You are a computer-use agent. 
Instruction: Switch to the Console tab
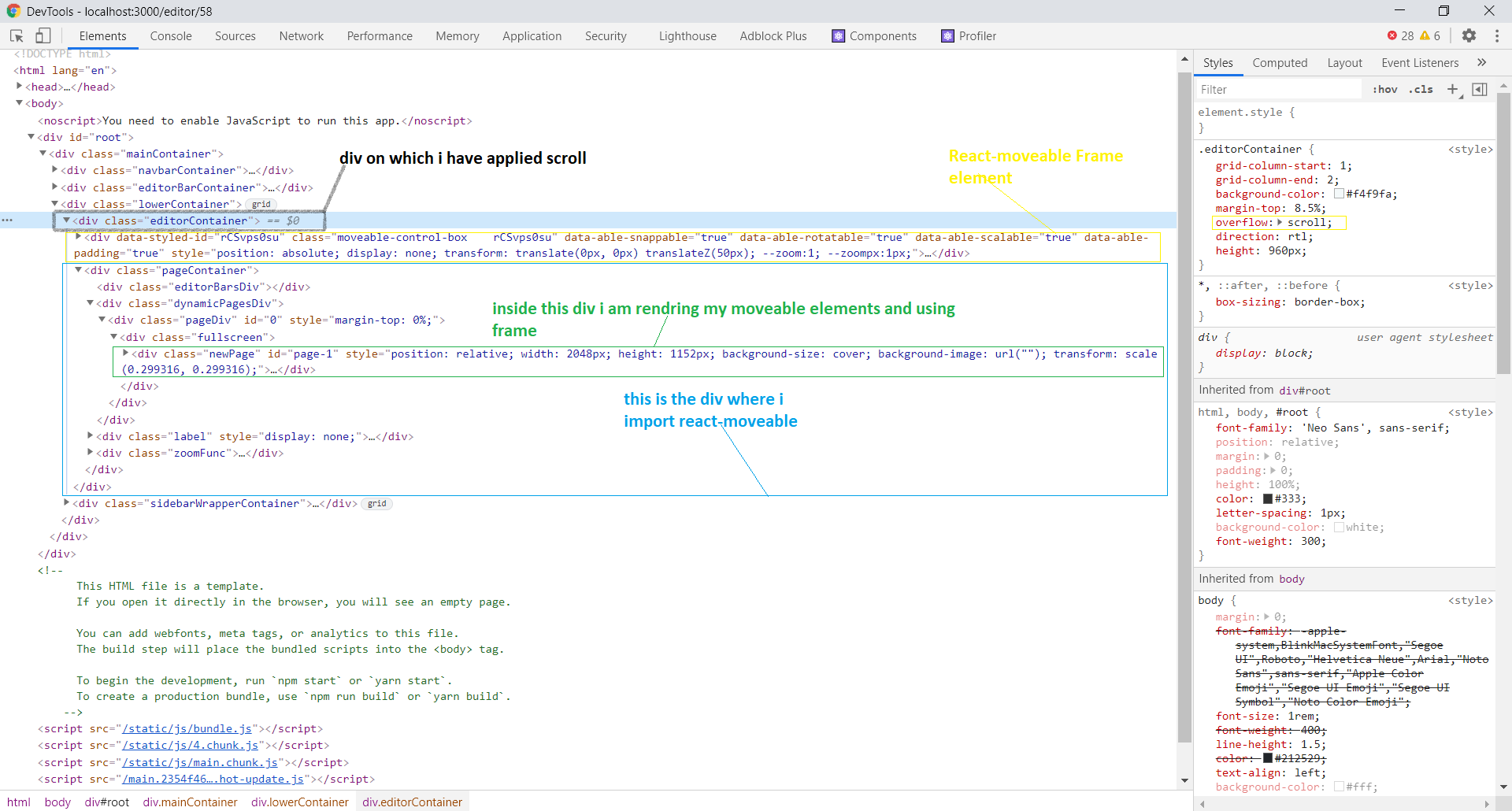pos(171,36)
